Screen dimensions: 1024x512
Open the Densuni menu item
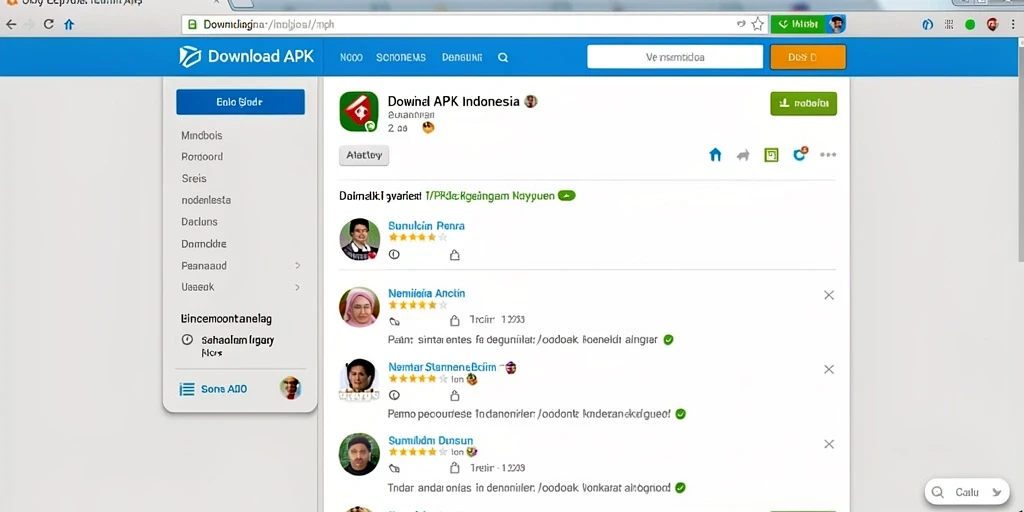click(x=462, y=57)
